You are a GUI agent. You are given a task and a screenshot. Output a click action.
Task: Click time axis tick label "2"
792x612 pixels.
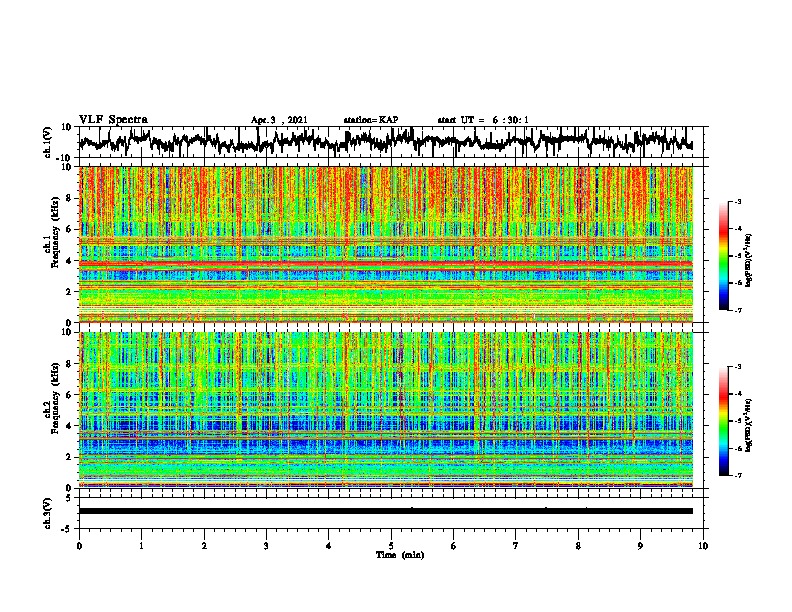[204, 546]
